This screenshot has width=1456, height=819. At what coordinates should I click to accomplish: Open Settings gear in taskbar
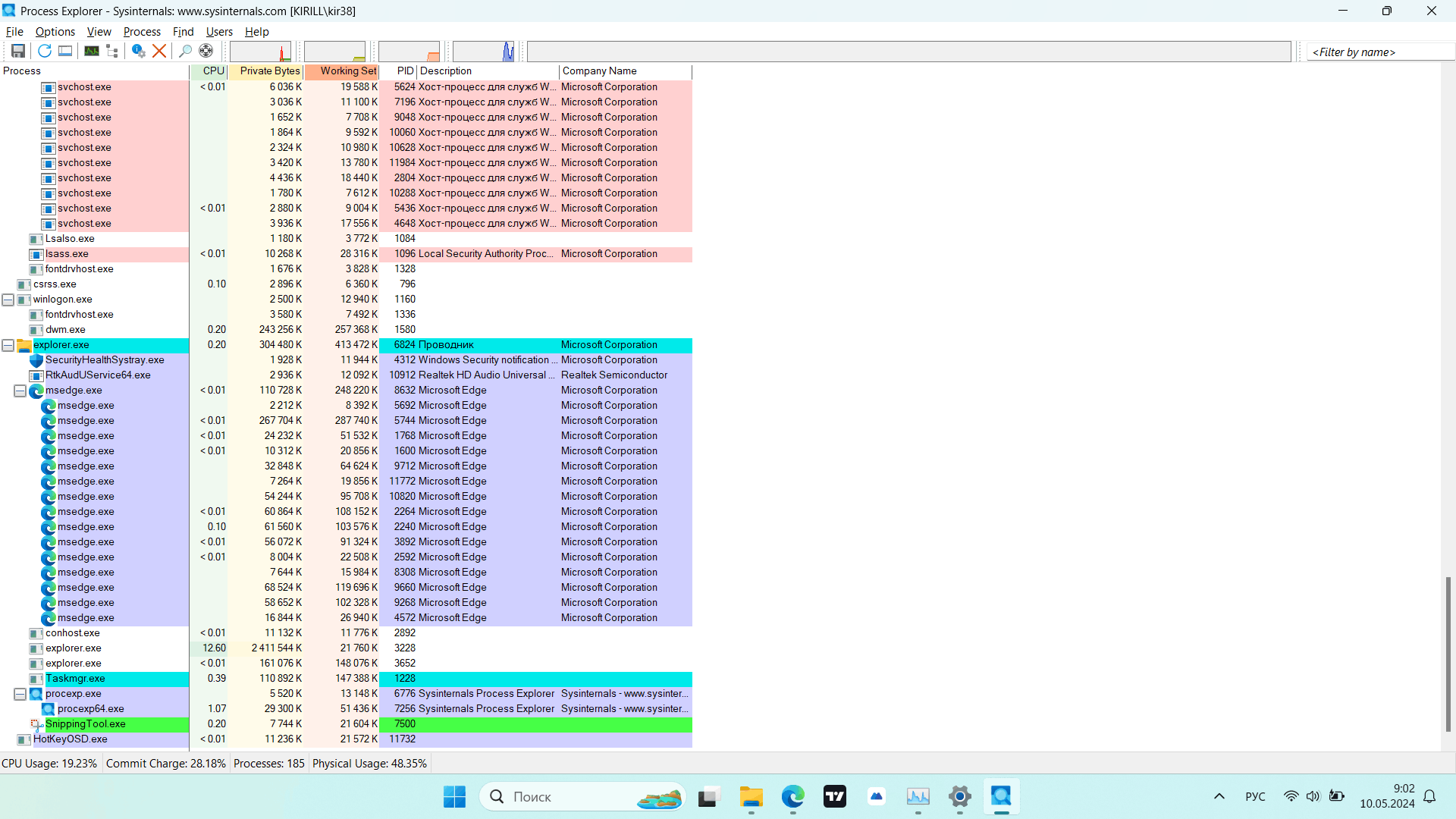tap(960, 797)
